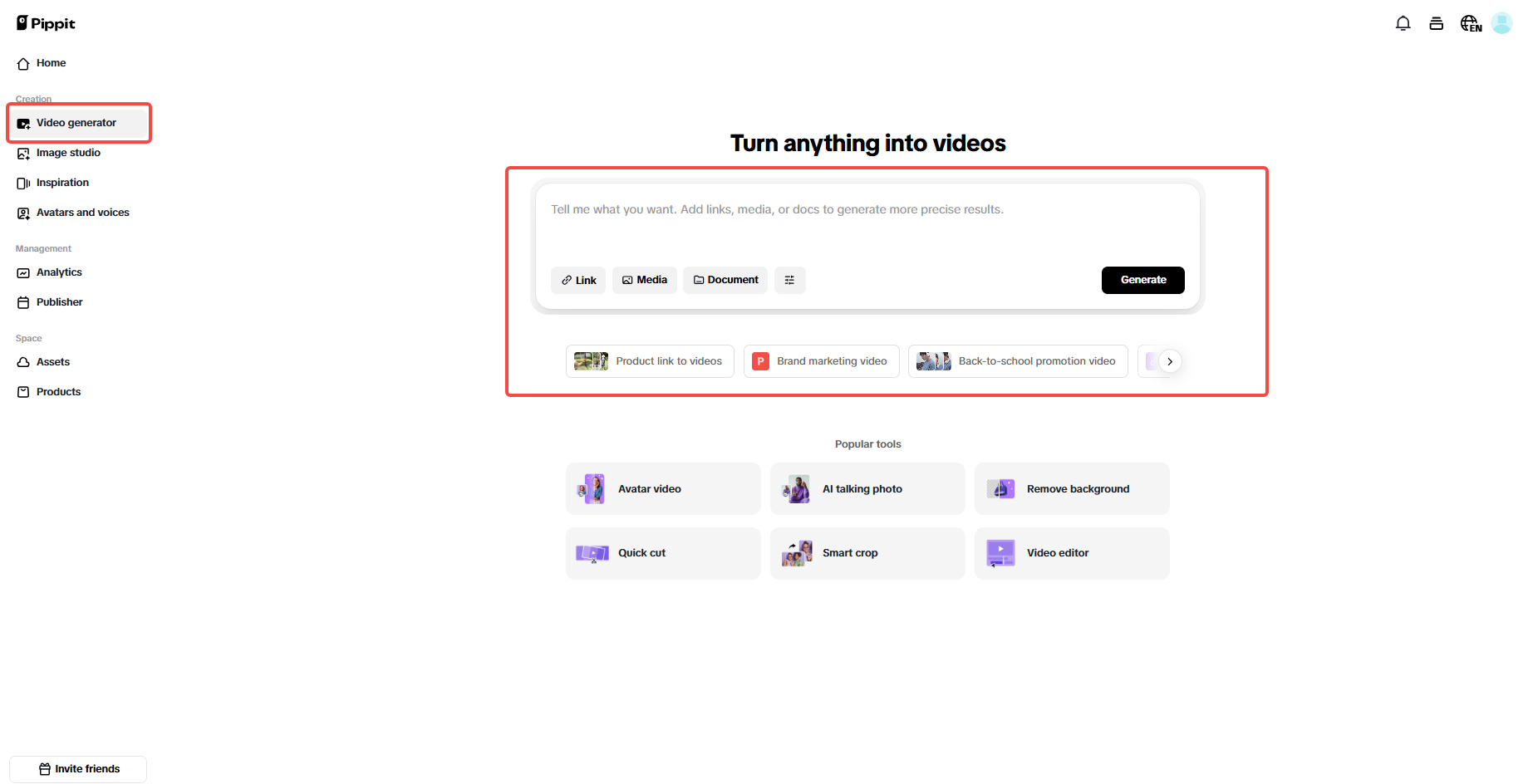Open the EN language selector

(x=1470, y=23)
